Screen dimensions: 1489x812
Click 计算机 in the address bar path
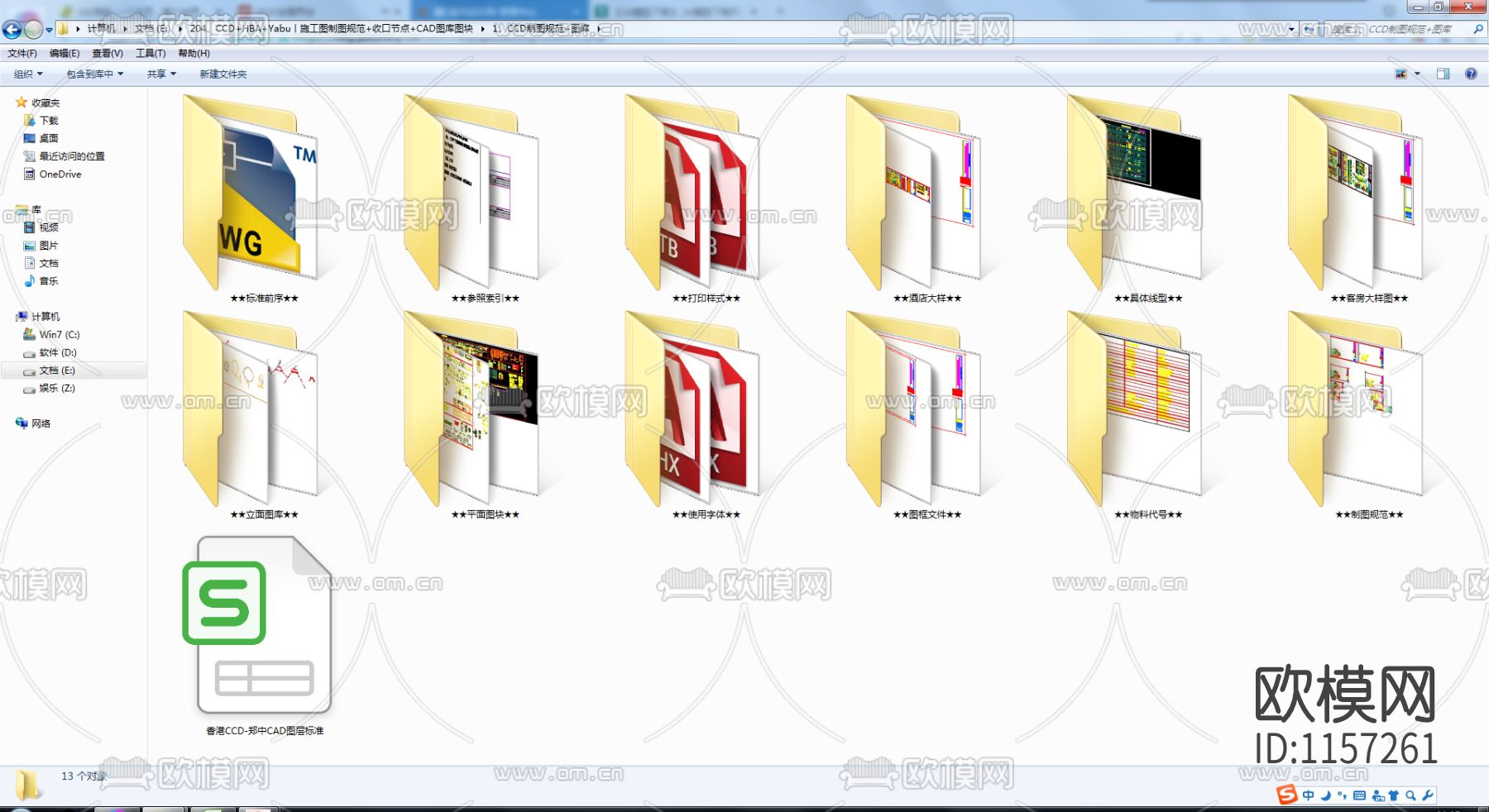pos(102,28)
